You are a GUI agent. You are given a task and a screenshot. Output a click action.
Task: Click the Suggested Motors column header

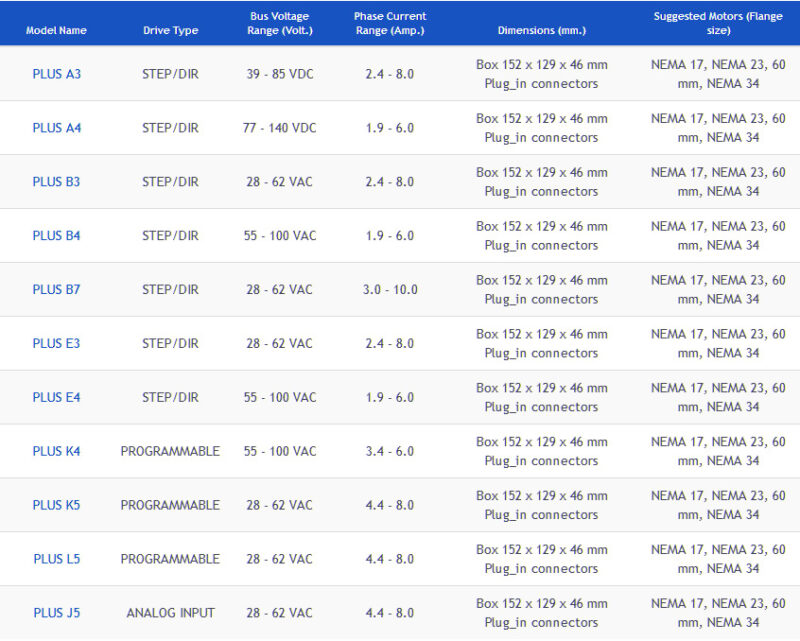pyautogui.click(x=718, y=23)
